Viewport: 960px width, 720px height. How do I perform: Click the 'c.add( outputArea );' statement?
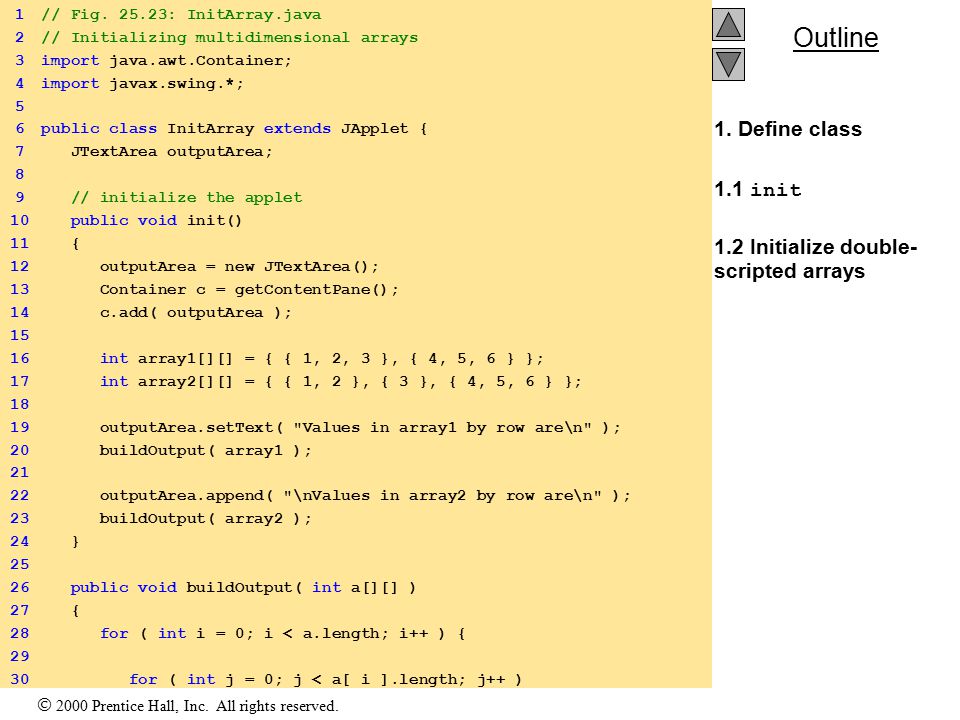click(x=196, y=313)
